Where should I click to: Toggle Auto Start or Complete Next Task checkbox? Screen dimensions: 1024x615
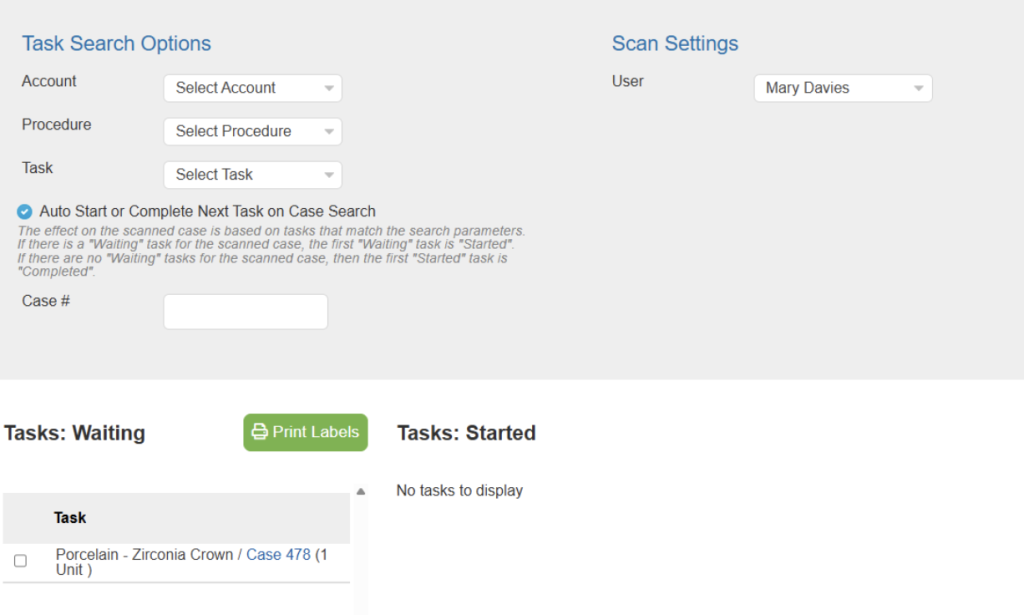click(25, 212)
